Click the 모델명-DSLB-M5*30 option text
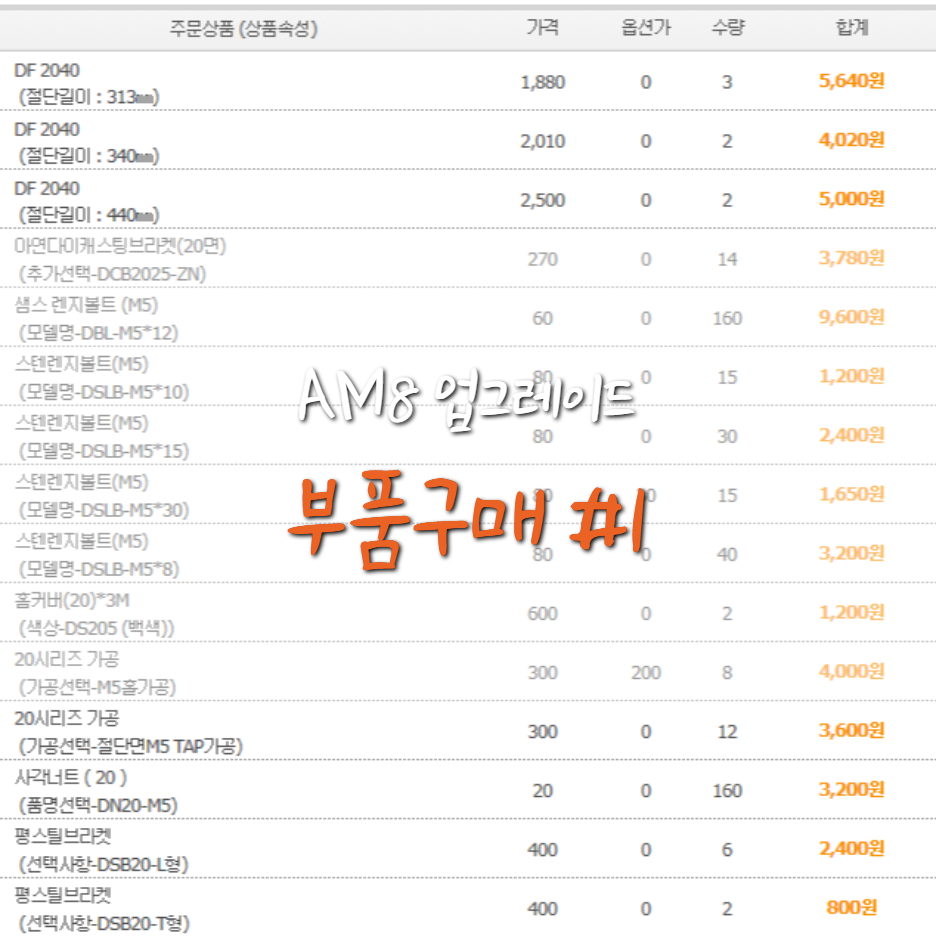 [104, 510]
